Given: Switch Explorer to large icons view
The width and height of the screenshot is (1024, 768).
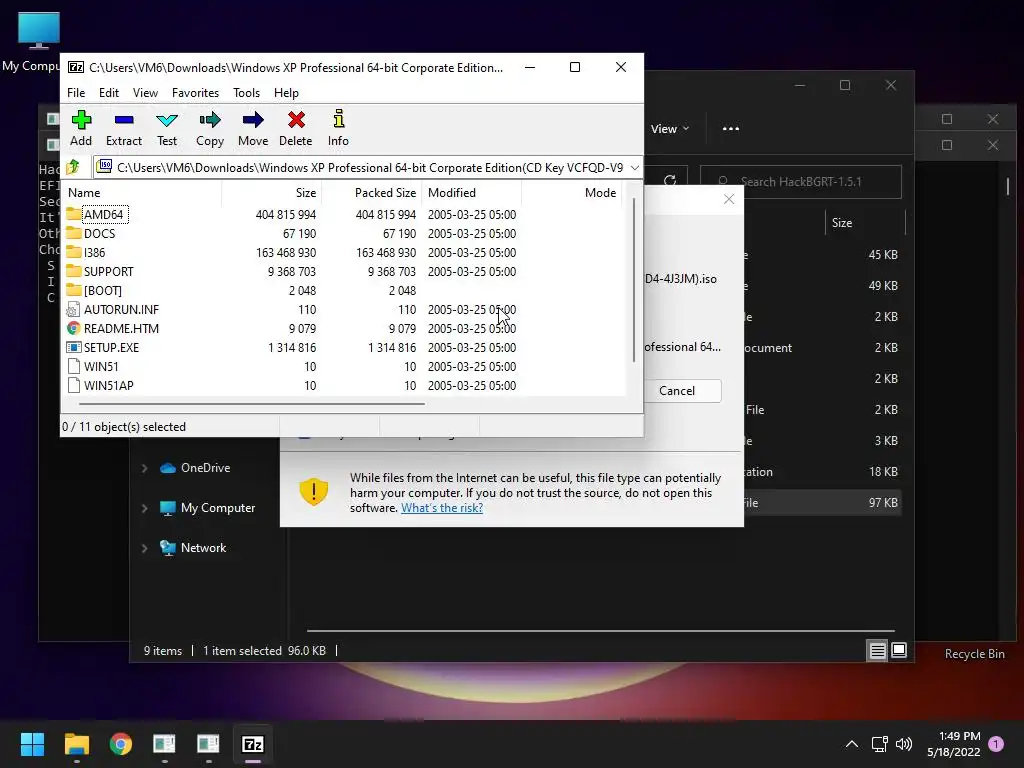Looking at the screenshot, I should pos(899,650).
